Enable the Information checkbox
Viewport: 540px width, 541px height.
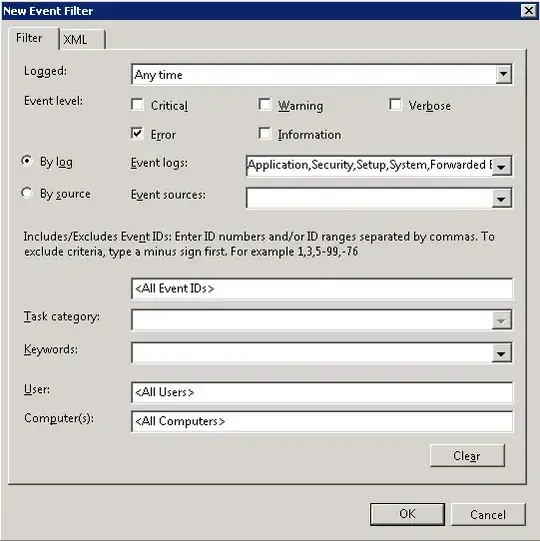pos(265,134)
